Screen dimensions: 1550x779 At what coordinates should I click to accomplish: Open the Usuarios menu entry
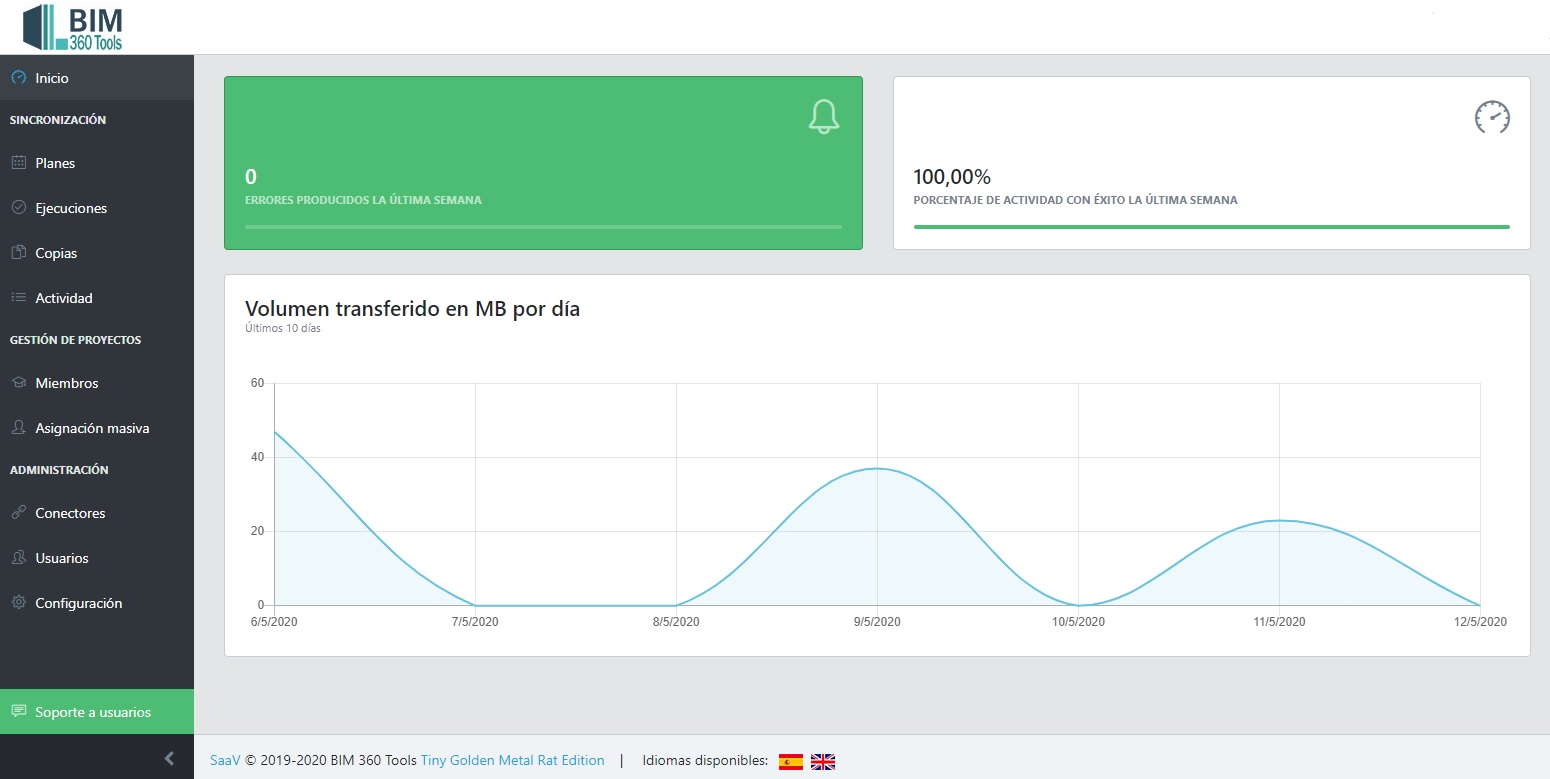[62, 558]
